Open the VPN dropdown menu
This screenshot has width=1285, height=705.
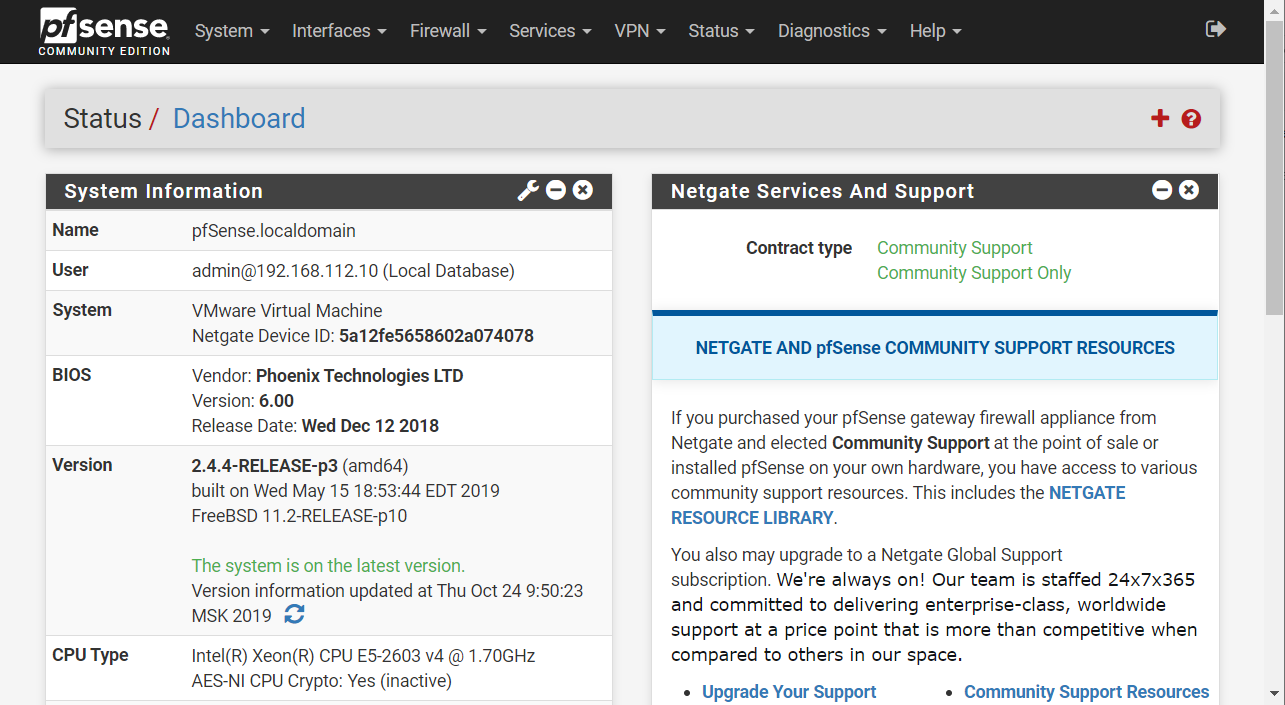(640, 31)
